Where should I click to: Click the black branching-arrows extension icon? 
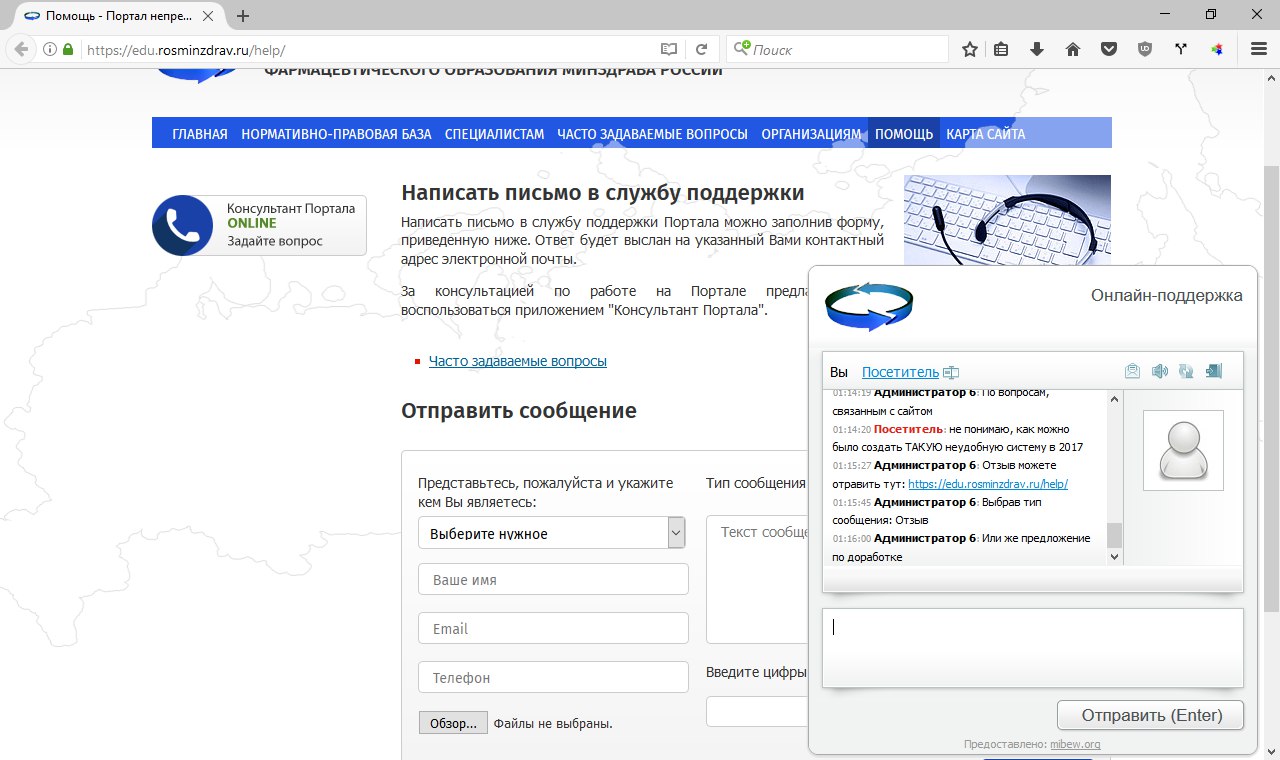(1181, 49)
